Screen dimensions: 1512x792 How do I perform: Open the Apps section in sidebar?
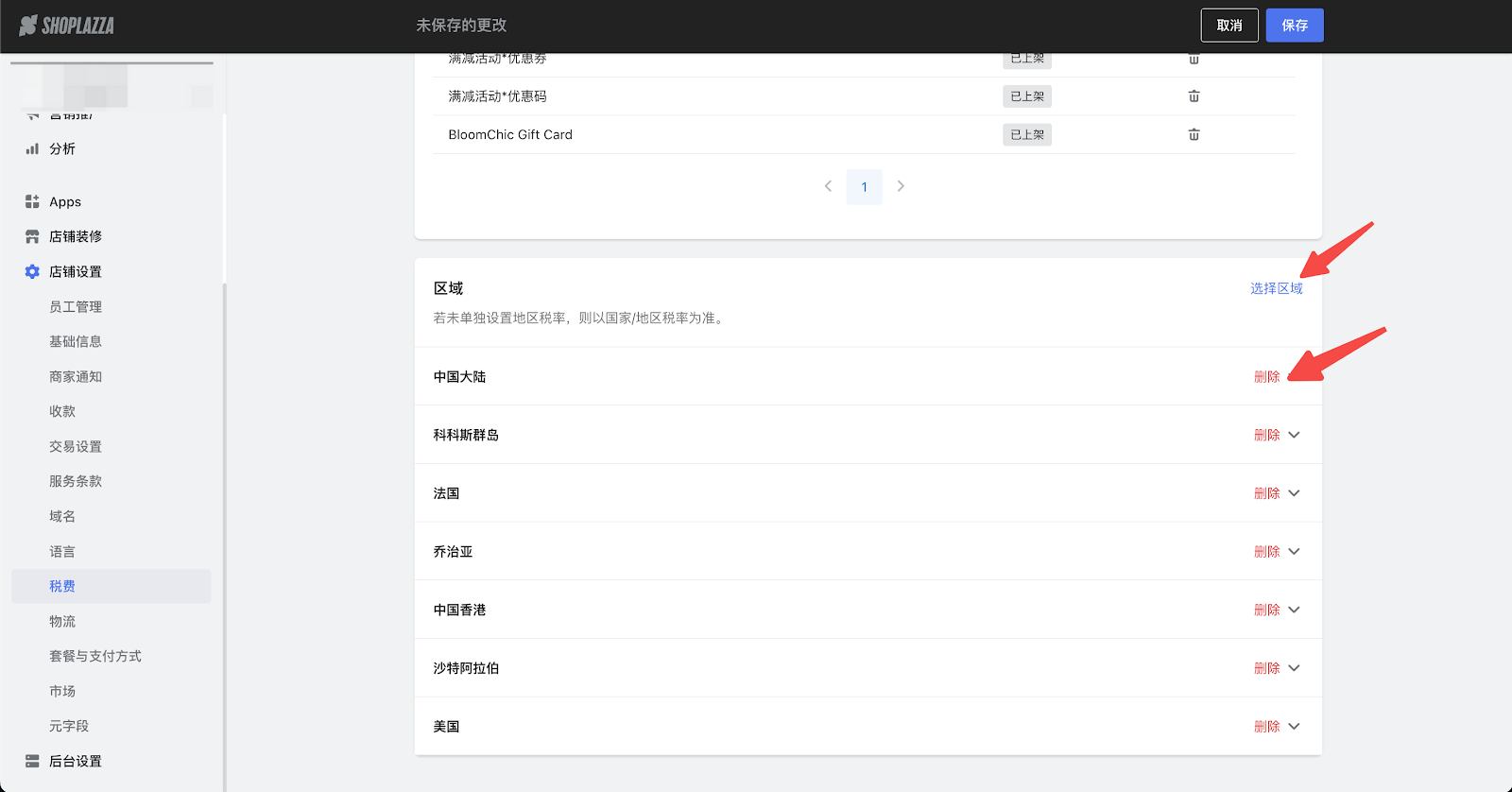click(x=65, y=202)
